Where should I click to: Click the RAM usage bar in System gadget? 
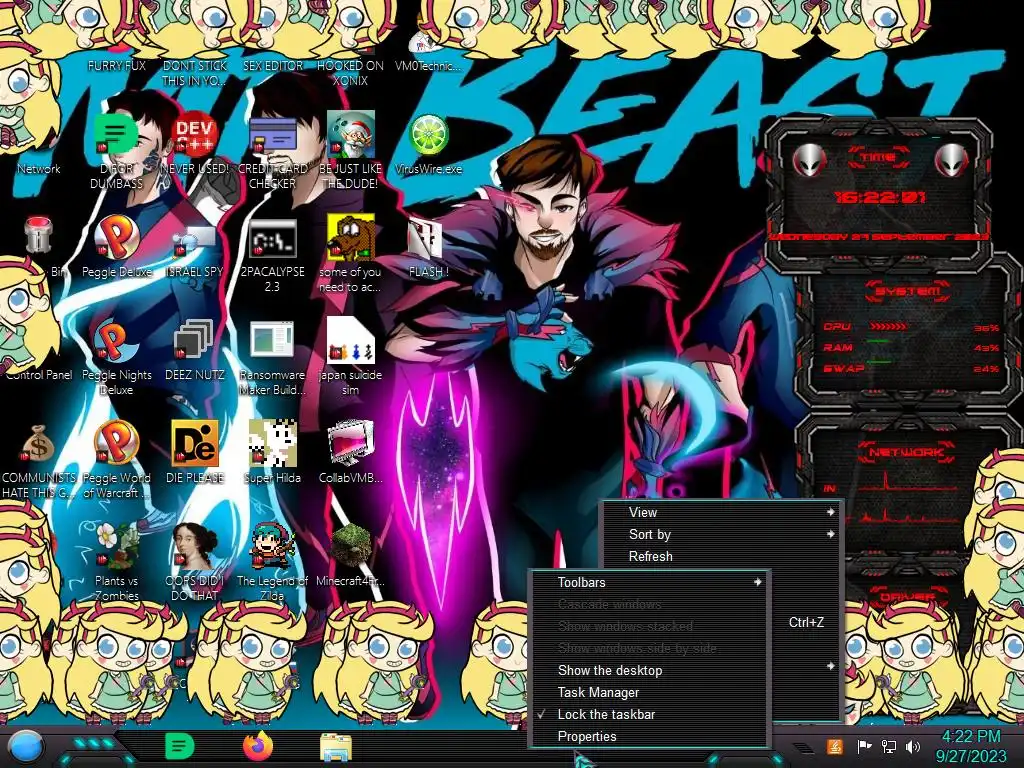[878, 342]
